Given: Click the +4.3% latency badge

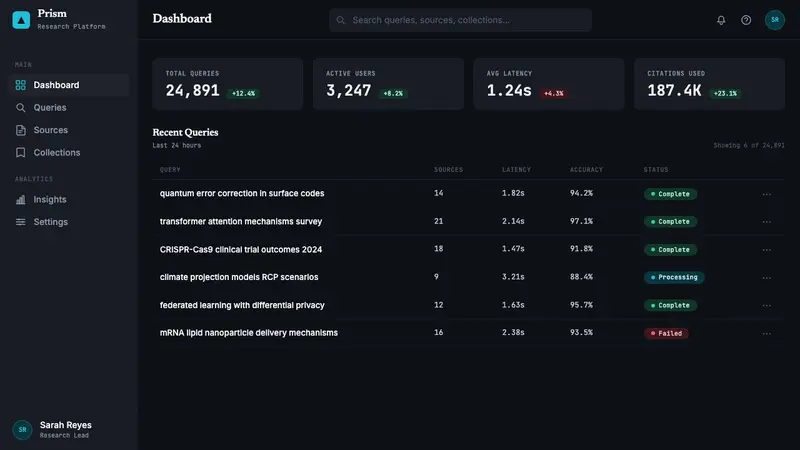Looking at the screenshot, I should click(x=554, y=93).
